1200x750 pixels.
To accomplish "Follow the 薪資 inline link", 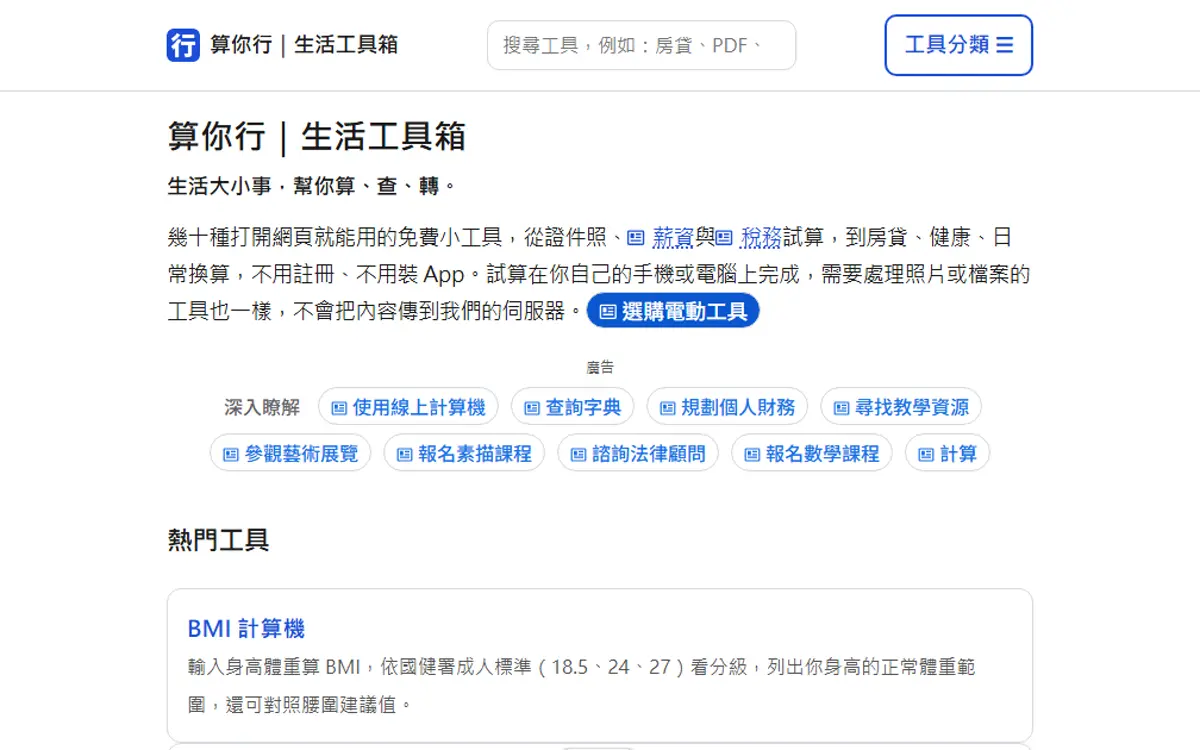I will 662,238.
